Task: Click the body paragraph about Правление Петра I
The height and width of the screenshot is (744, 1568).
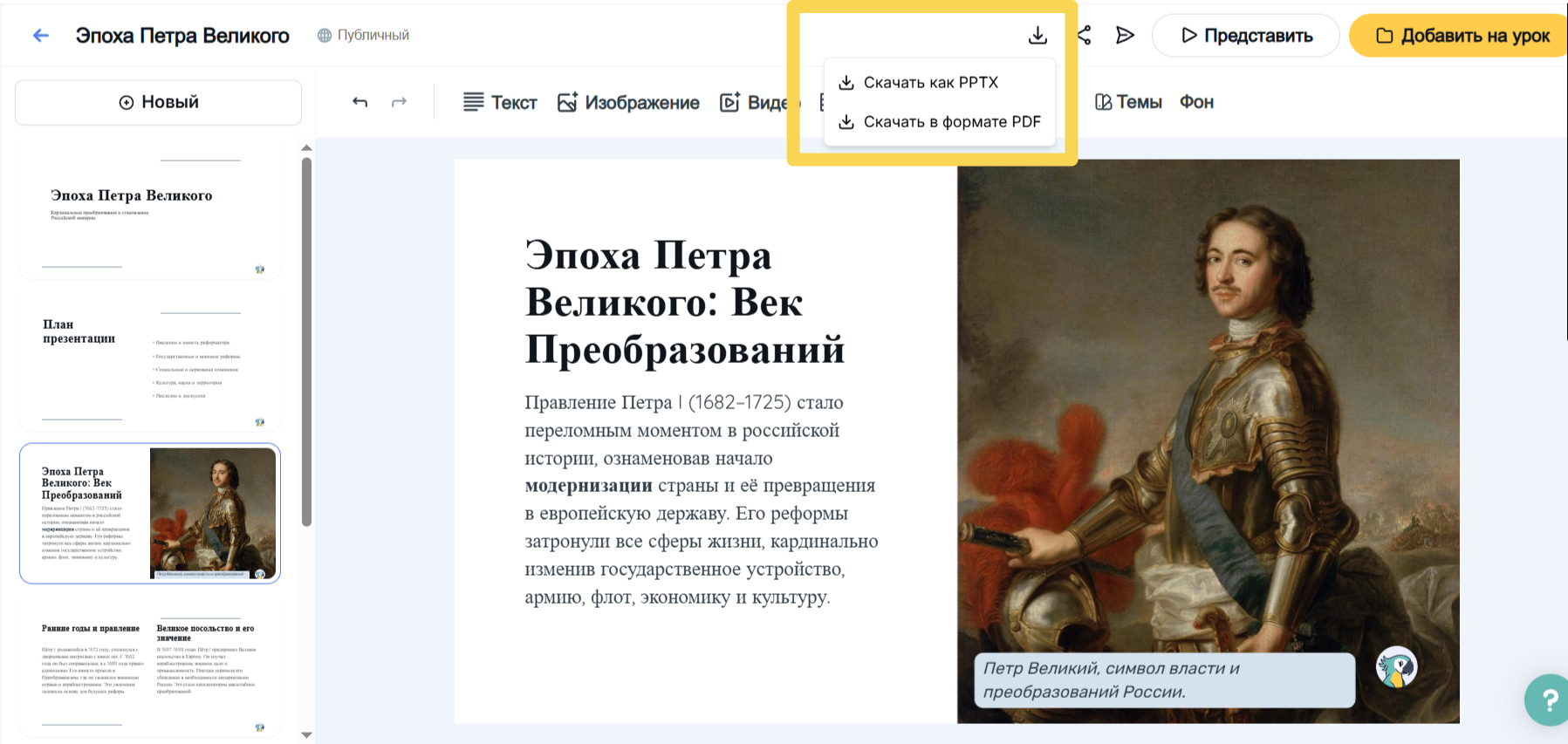Action: pos(702,500)
